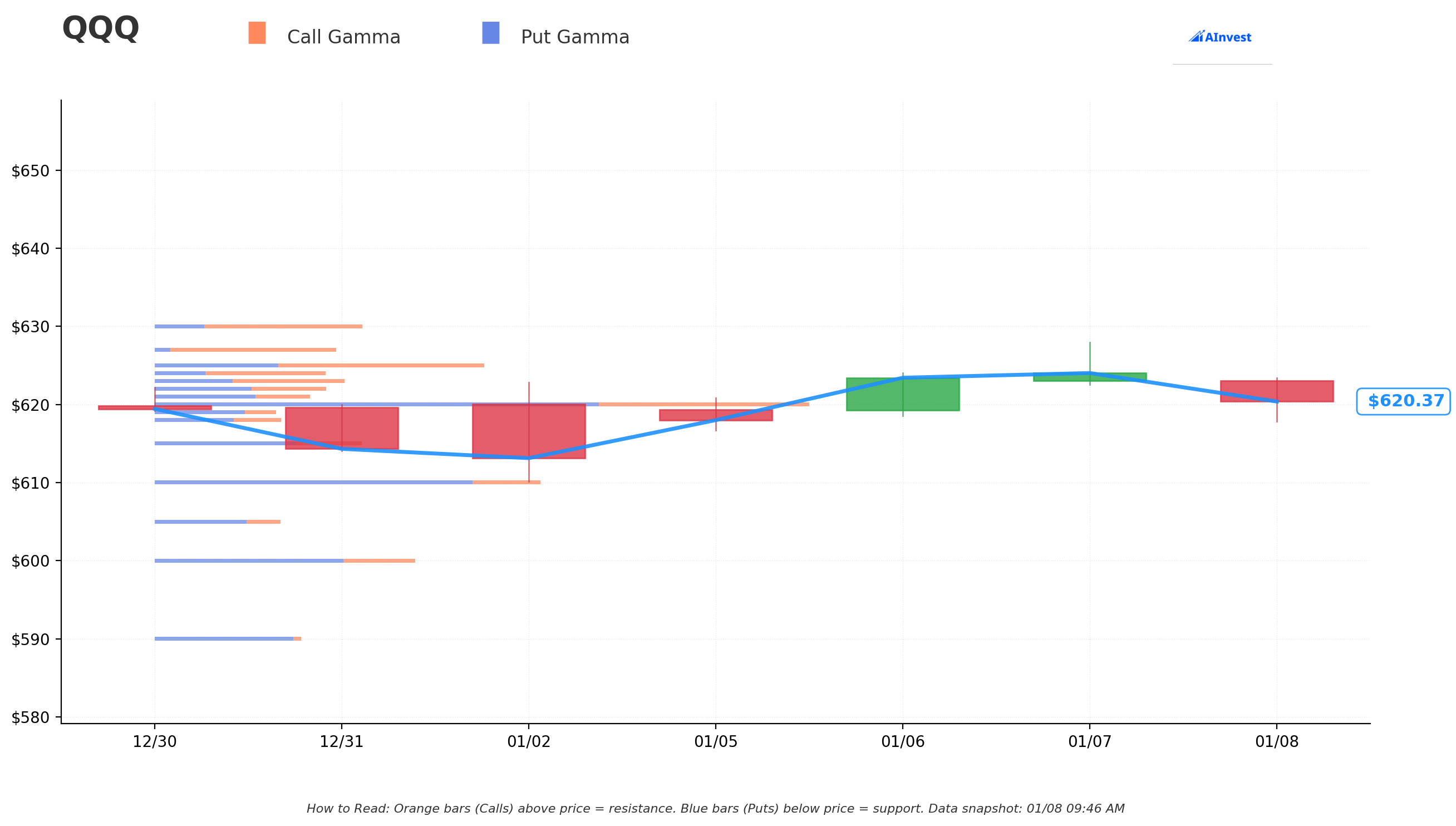Click the $630 y-axis label

click(x=30, y=327)
